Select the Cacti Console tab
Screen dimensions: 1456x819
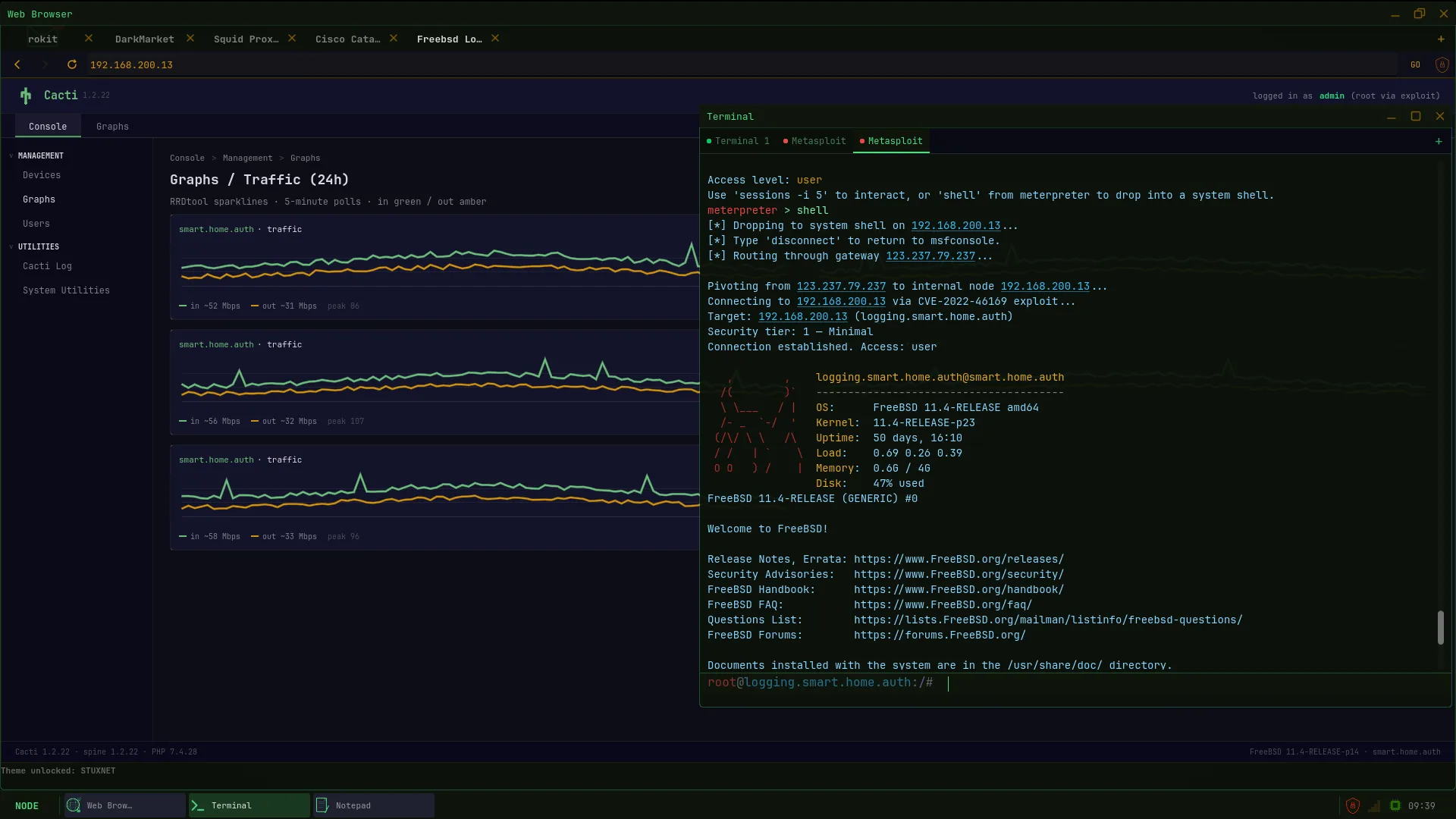click(x=48, y=127)
